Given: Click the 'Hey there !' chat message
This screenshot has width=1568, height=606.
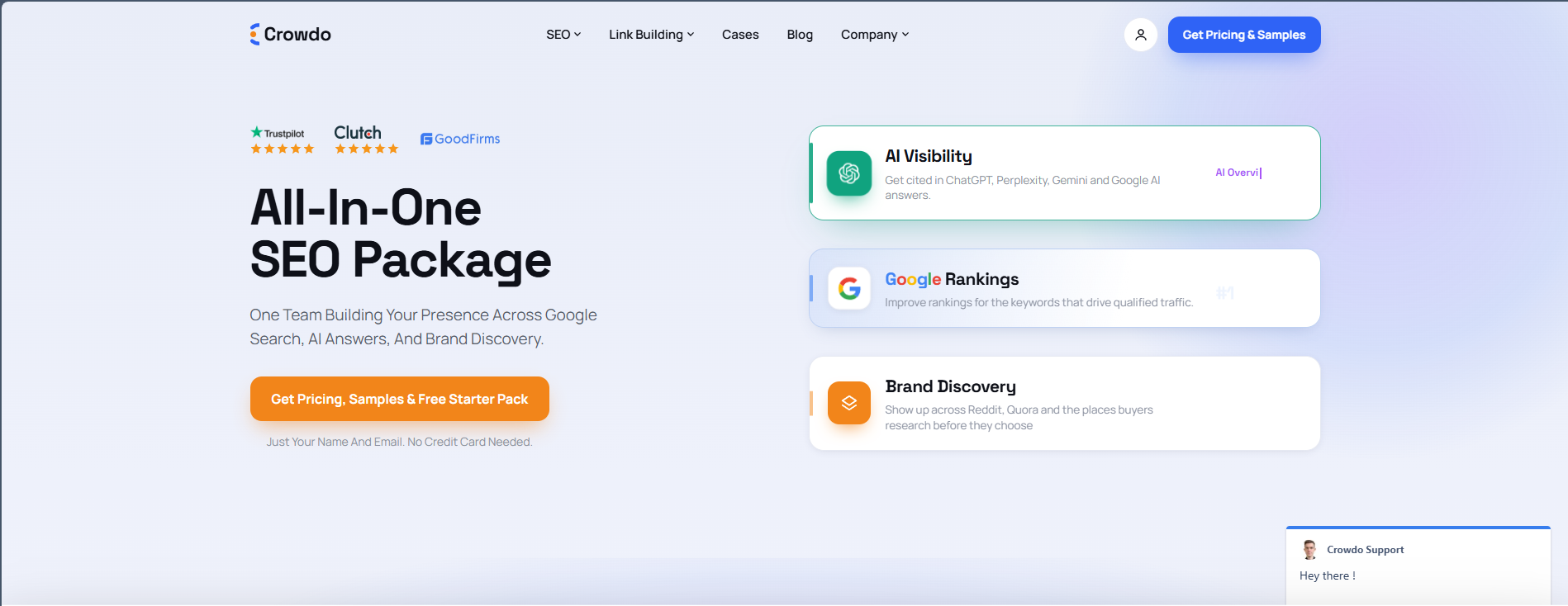Looking at the screenshot, I should coord(1327,575).
